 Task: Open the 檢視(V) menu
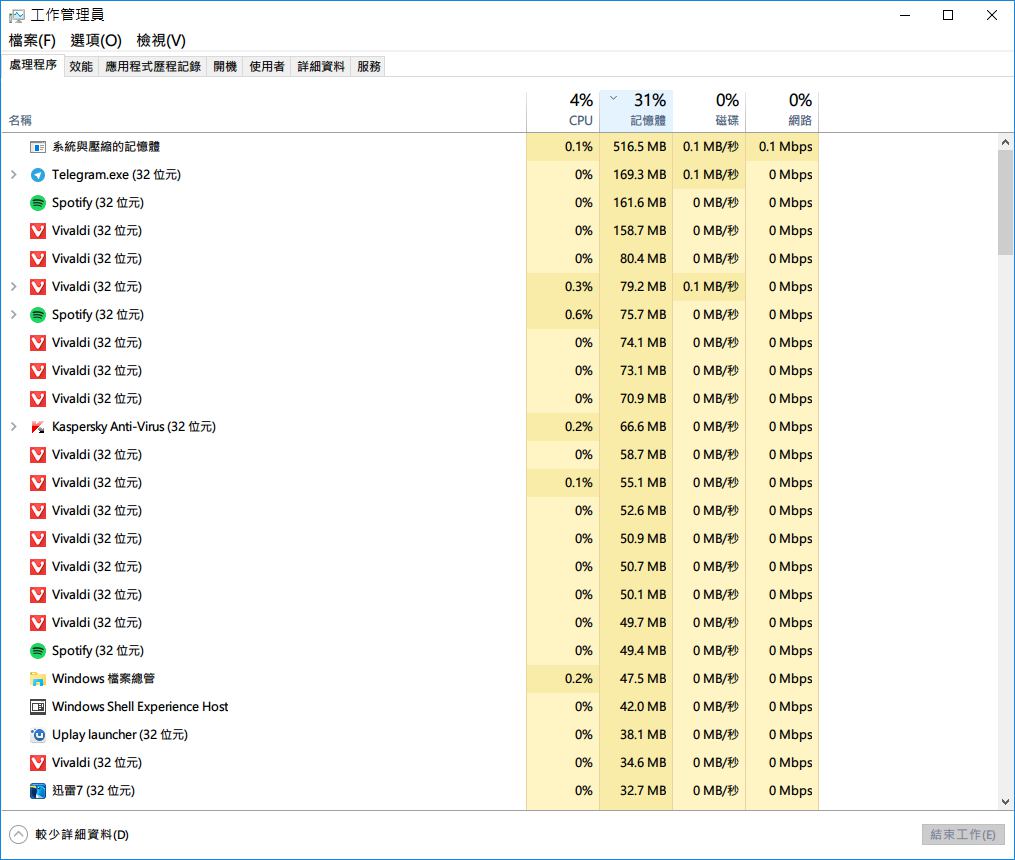(x=161, y=41)
